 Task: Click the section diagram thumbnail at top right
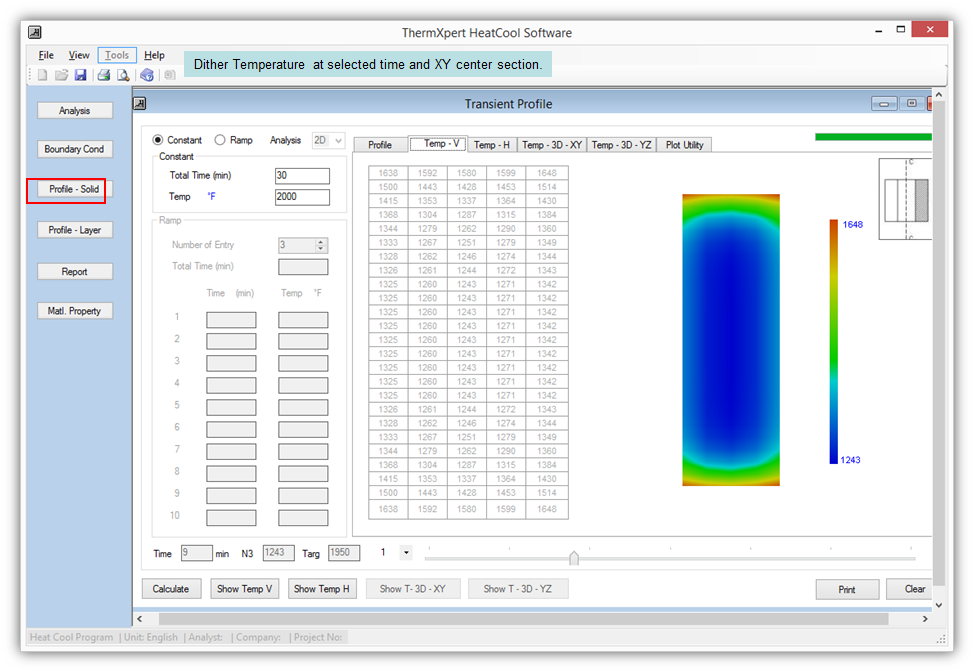(906, 199)
